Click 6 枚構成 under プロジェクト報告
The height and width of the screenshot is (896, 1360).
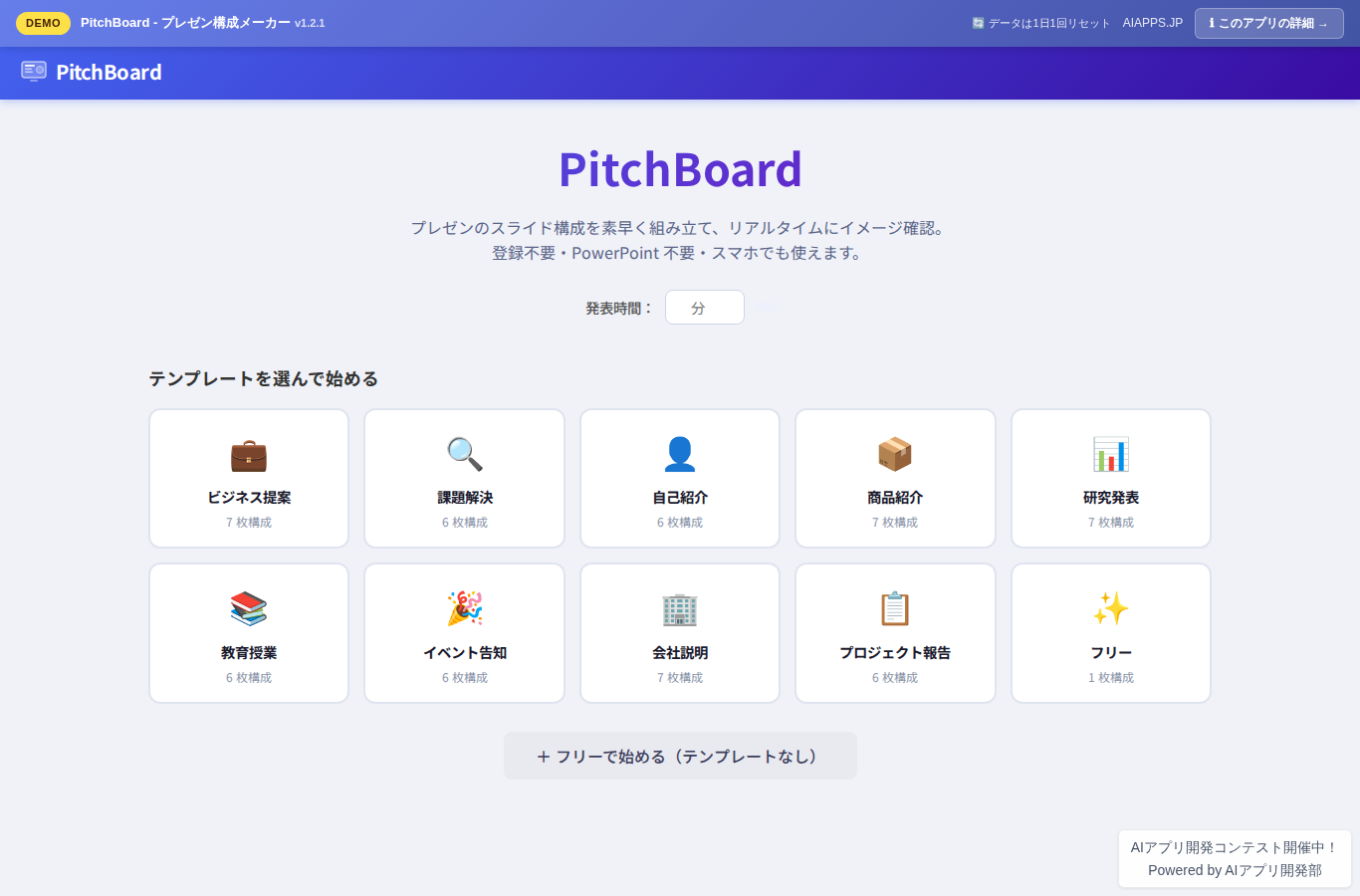tap(895, 678)
